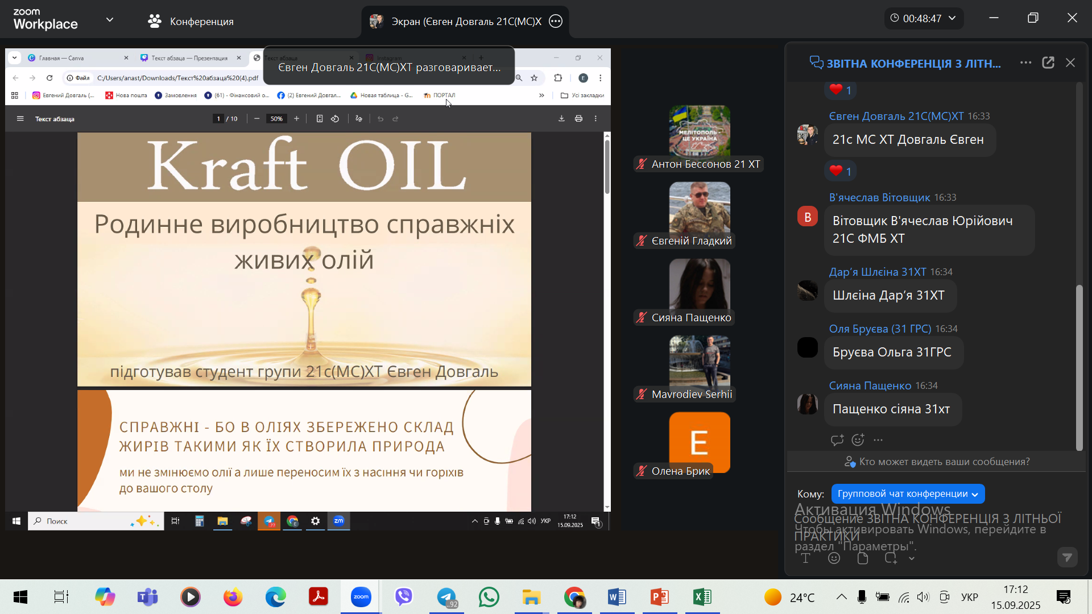This screenshot has height=614, width=1092.
Task: Open chat panel more options (three dots)
Action: tap(1025, 63)
